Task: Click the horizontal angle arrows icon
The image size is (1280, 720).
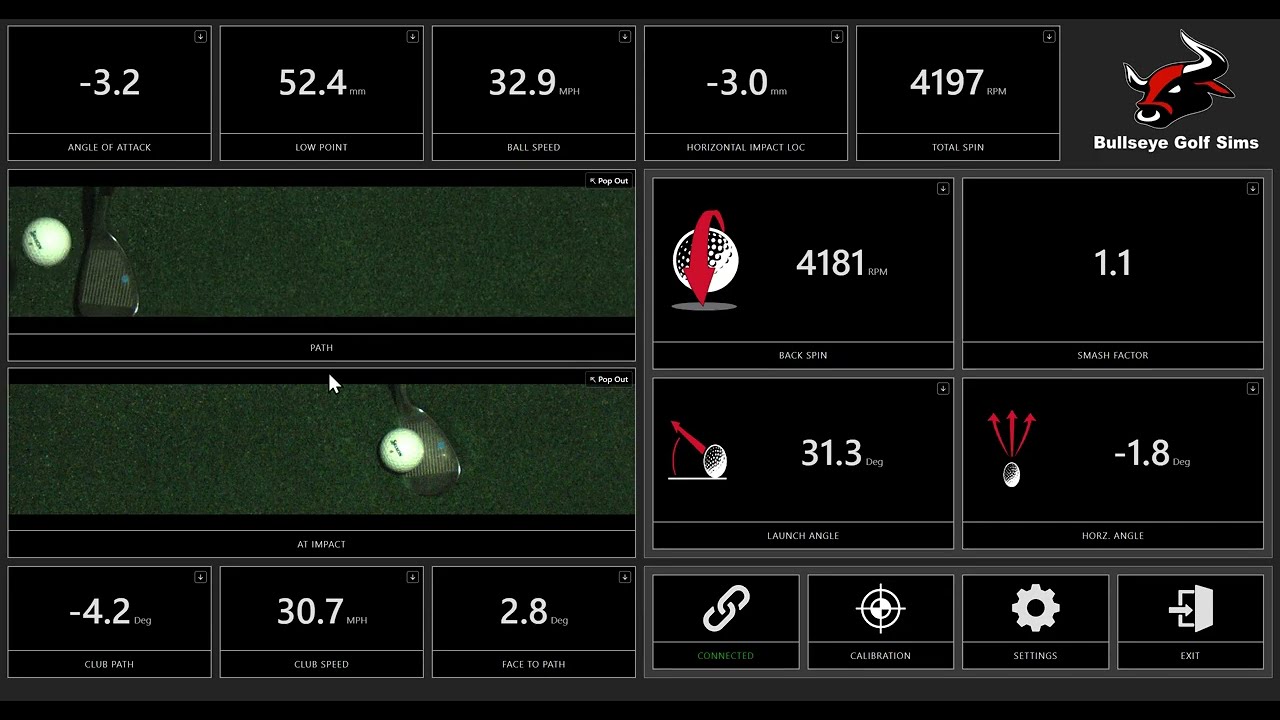Action: tap(1012, 449)
